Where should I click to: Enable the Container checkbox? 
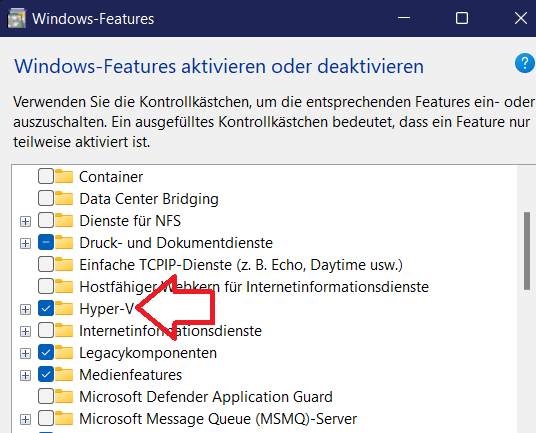coord(46,176)
